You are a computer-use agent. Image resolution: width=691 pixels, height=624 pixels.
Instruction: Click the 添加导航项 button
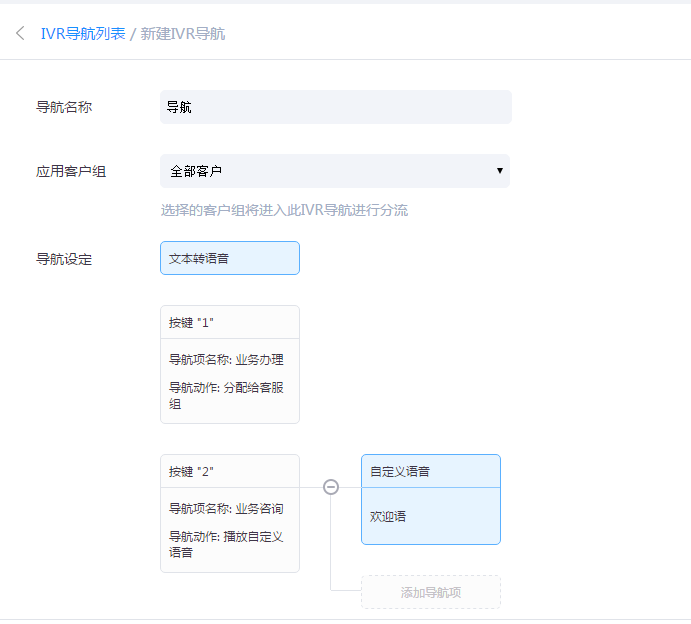click(x=430, y=592)
